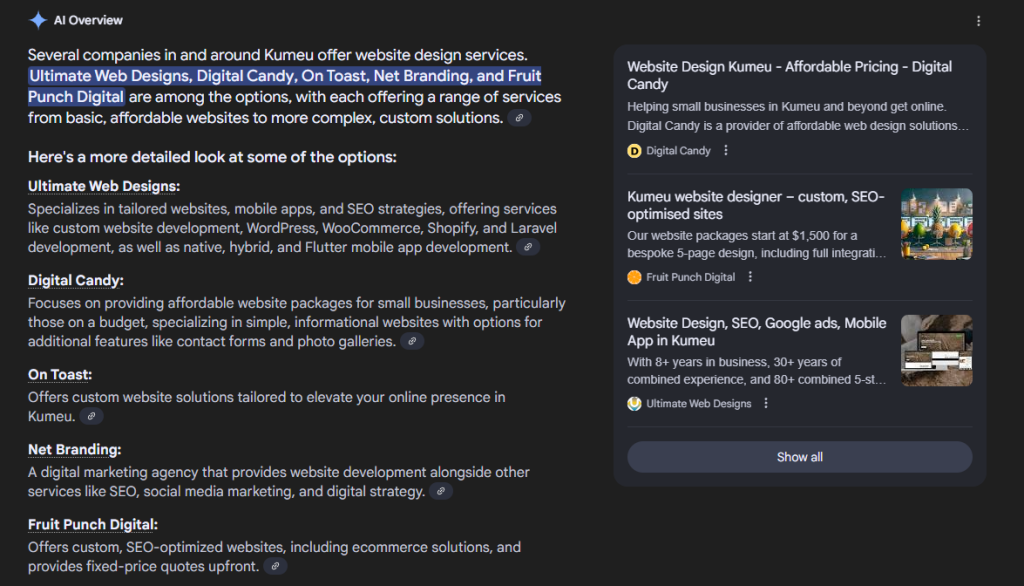Click the Fruit Punch Digital result thumbnail image
This screenshot has width=1024, height=586.
click(936, 224)
